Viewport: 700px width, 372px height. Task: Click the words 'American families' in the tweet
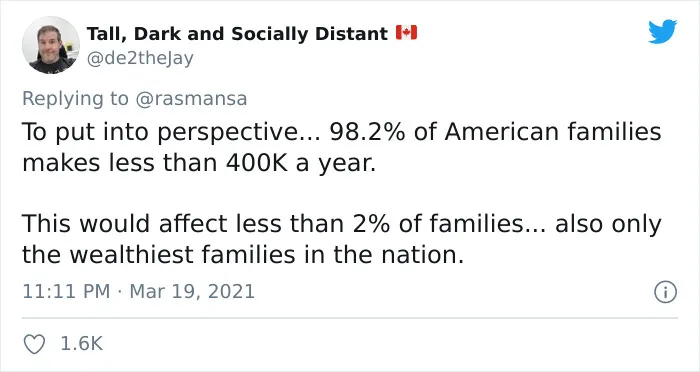[553, 132]
